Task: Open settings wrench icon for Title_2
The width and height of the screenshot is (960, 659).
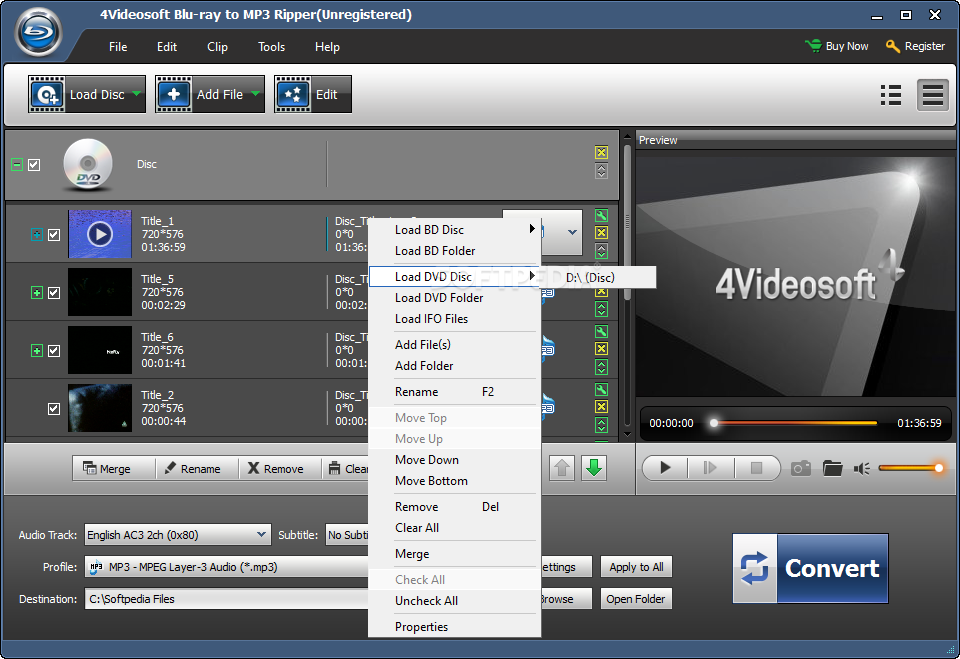Action: (601, 390)
